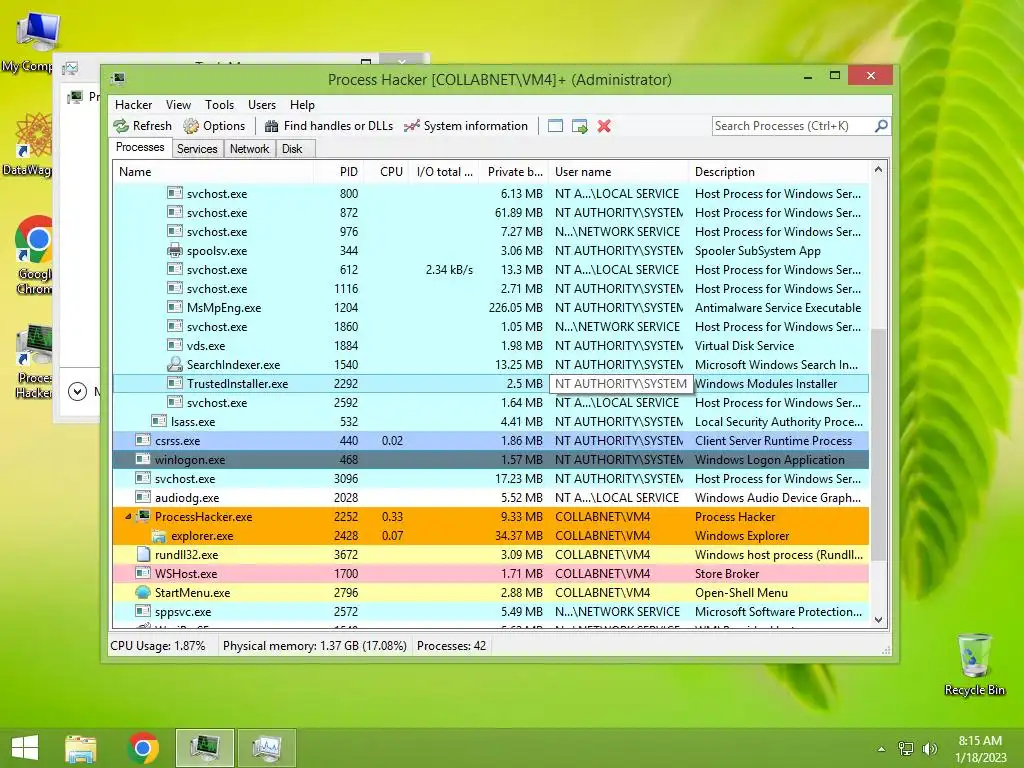The image size is (1024, 768).
Task: Sort by the I/O total column header
Action: [444, 172]
